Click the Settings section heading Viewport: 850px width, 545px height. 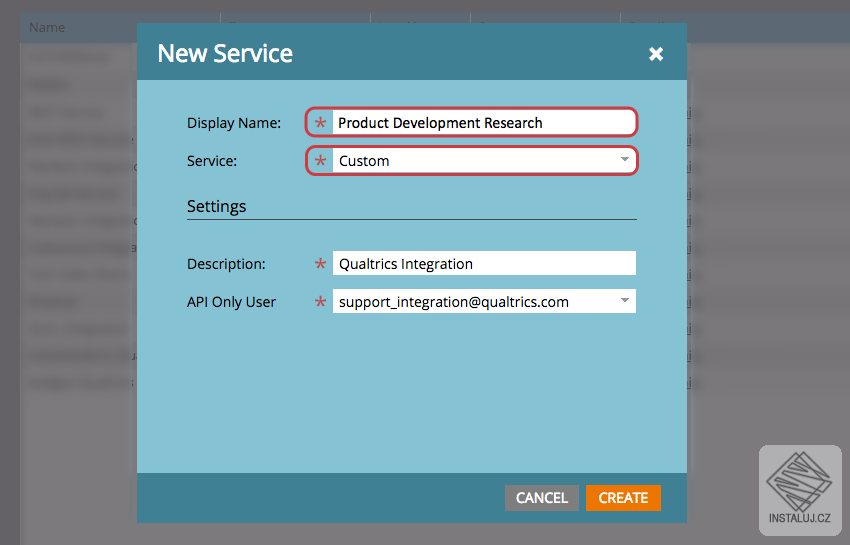tap(216, 207)
